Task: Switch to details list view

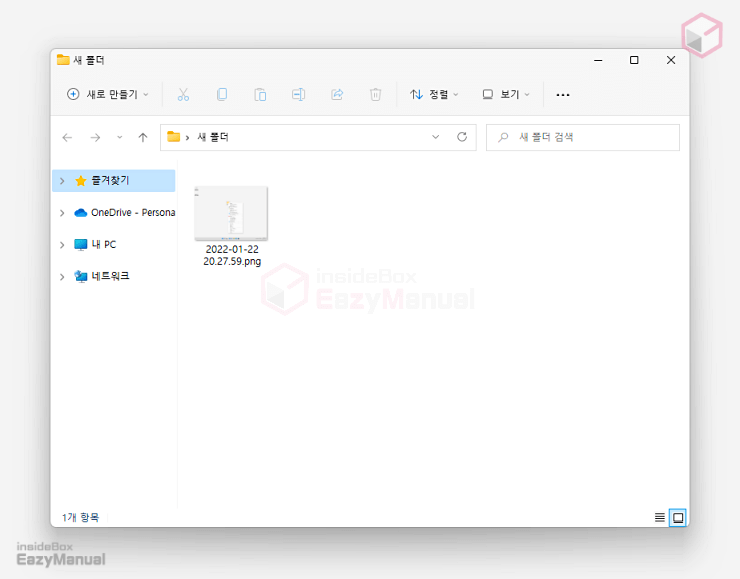Action: [x=660, y=518]
